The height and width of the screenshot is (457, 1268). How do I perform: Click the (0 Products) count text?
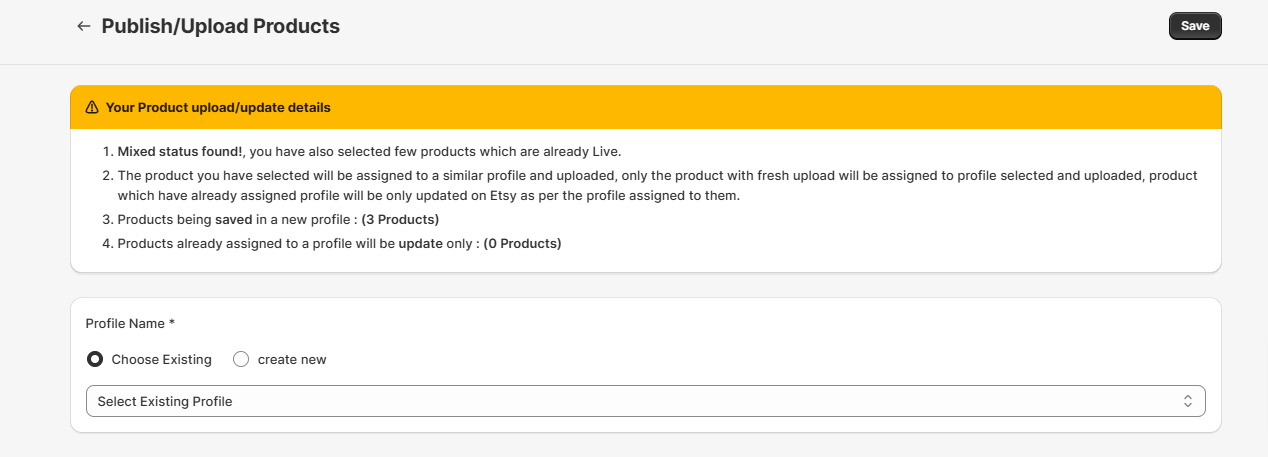(522, 243)
